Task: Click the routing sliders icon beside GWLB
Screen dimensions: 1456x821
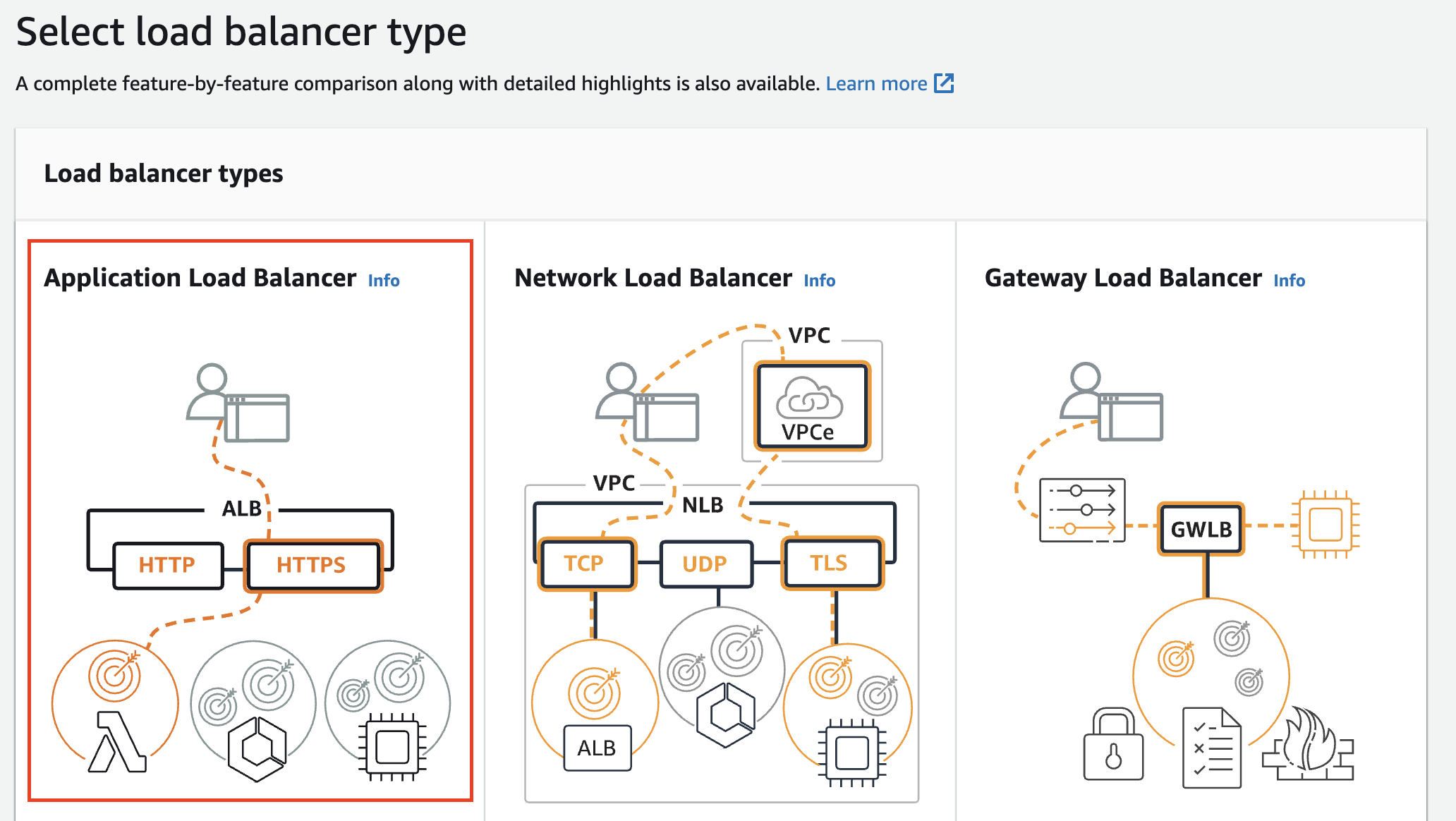Action: (1082, 510)
